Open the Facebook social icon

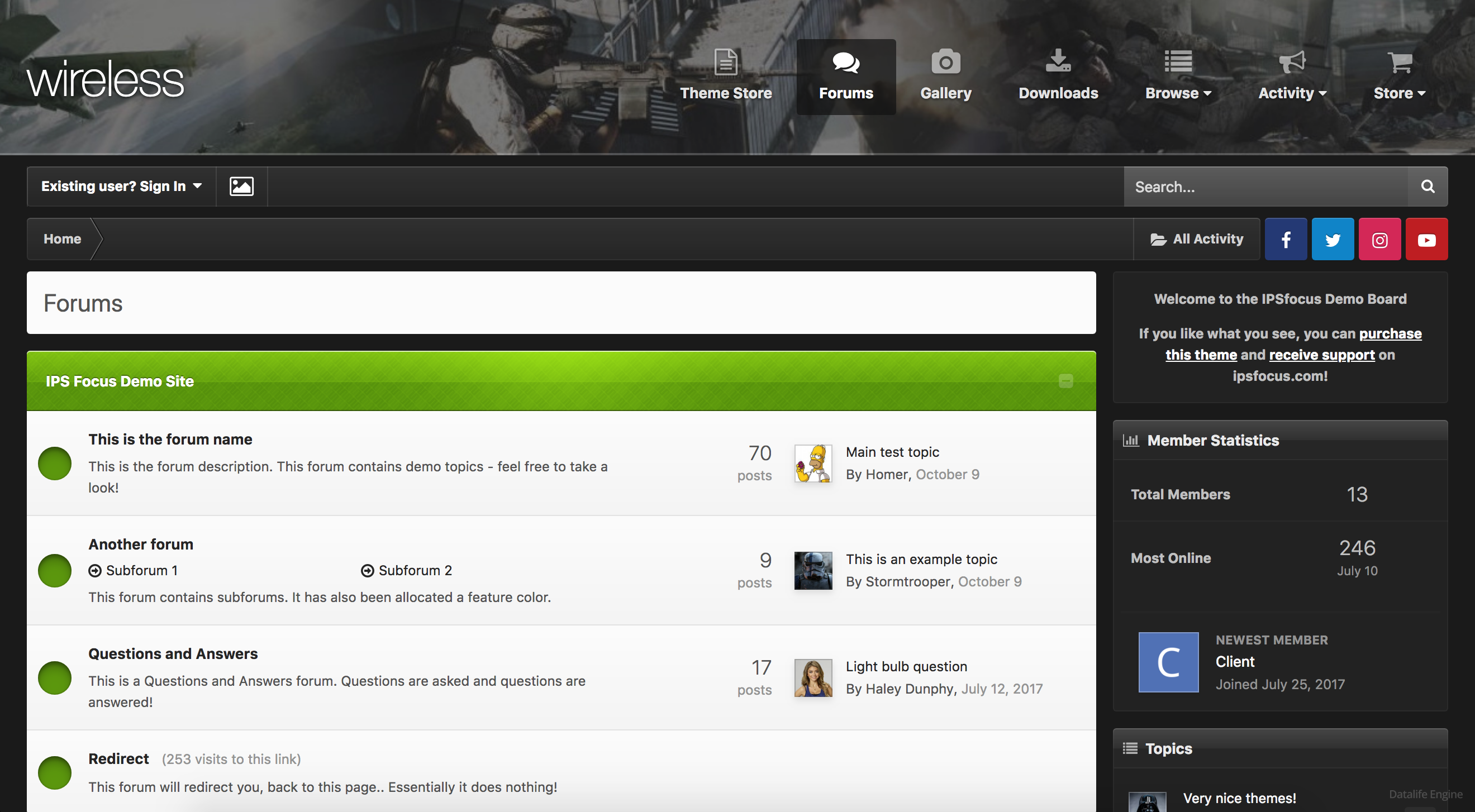point(1286,239)
